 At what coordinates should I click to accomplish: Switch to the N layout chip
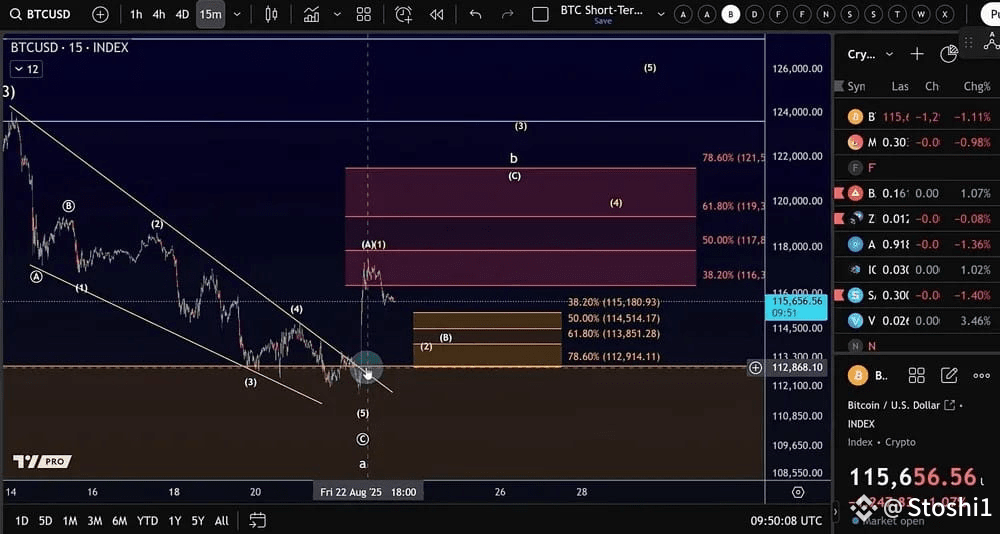826,14
